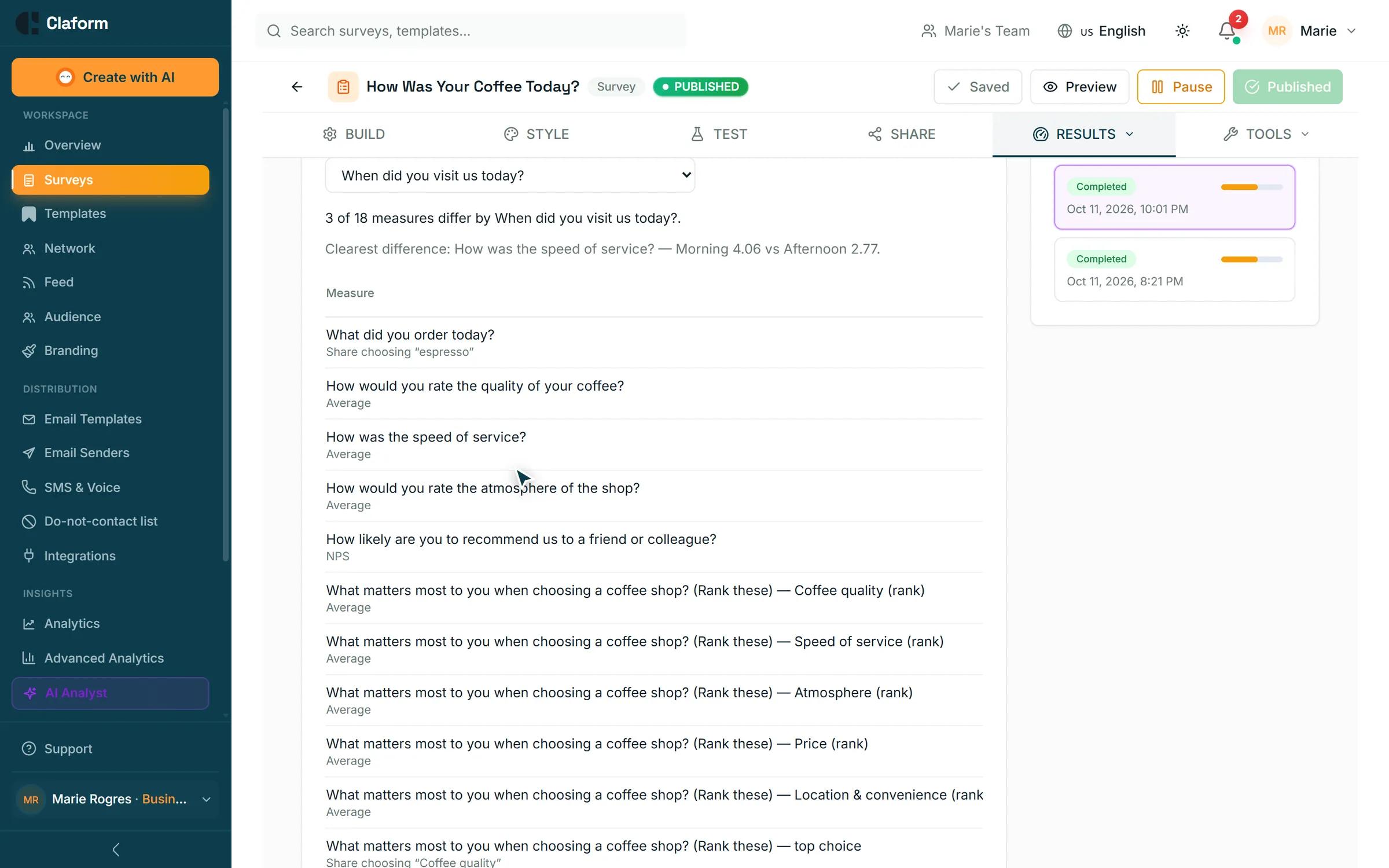Viewport: 1389px width, 868px height.
Task: Open Branding settings
Action: [x=110, y=351]
